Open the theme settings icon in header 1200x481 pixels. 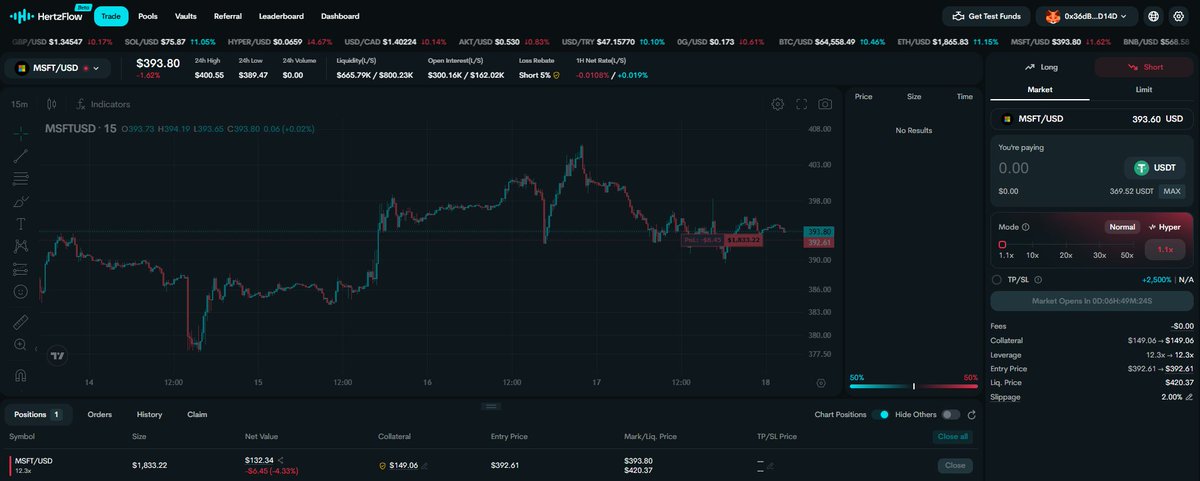click(1181, 16)
